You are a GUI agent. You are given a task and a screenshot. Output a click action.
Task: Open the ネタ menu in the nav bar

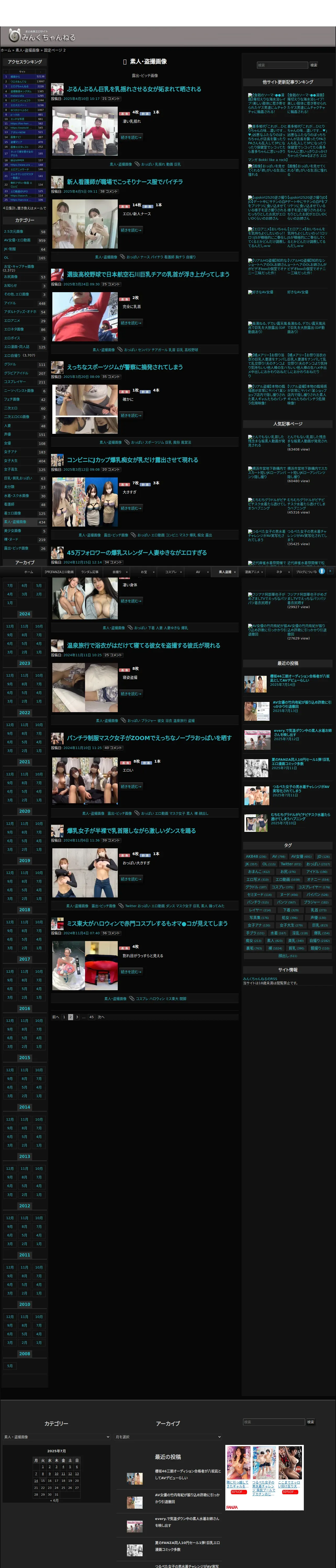click(279, 572)
